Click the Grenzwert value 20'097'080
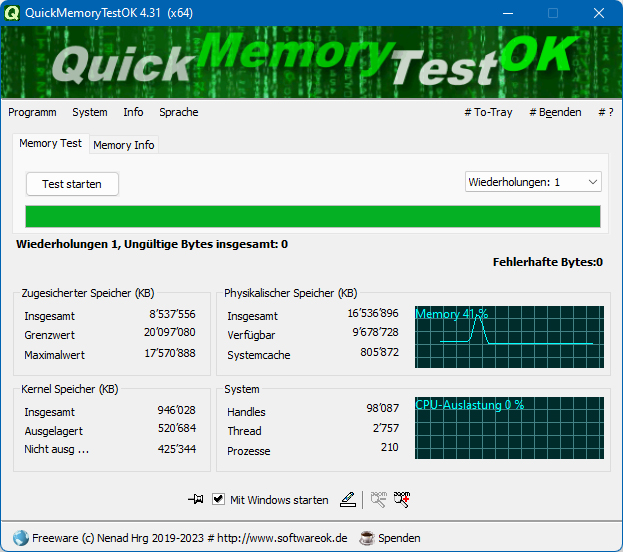623x552 pixels. click(170, 332)
